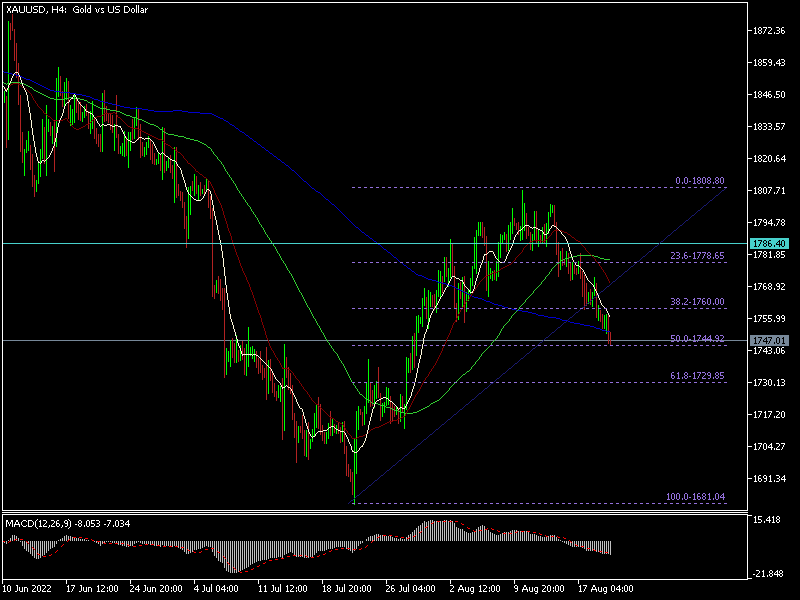The image size is (800, 600).
Task: Click the 1846.50 price axis value
Action: point(769,94)
